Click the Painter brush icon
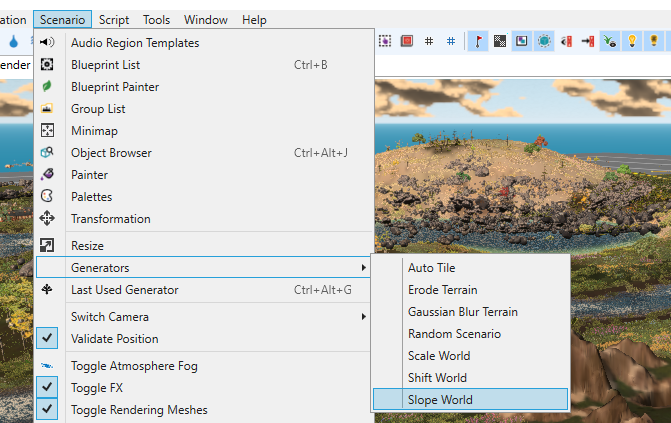671x423 pixels. (47, 174)
